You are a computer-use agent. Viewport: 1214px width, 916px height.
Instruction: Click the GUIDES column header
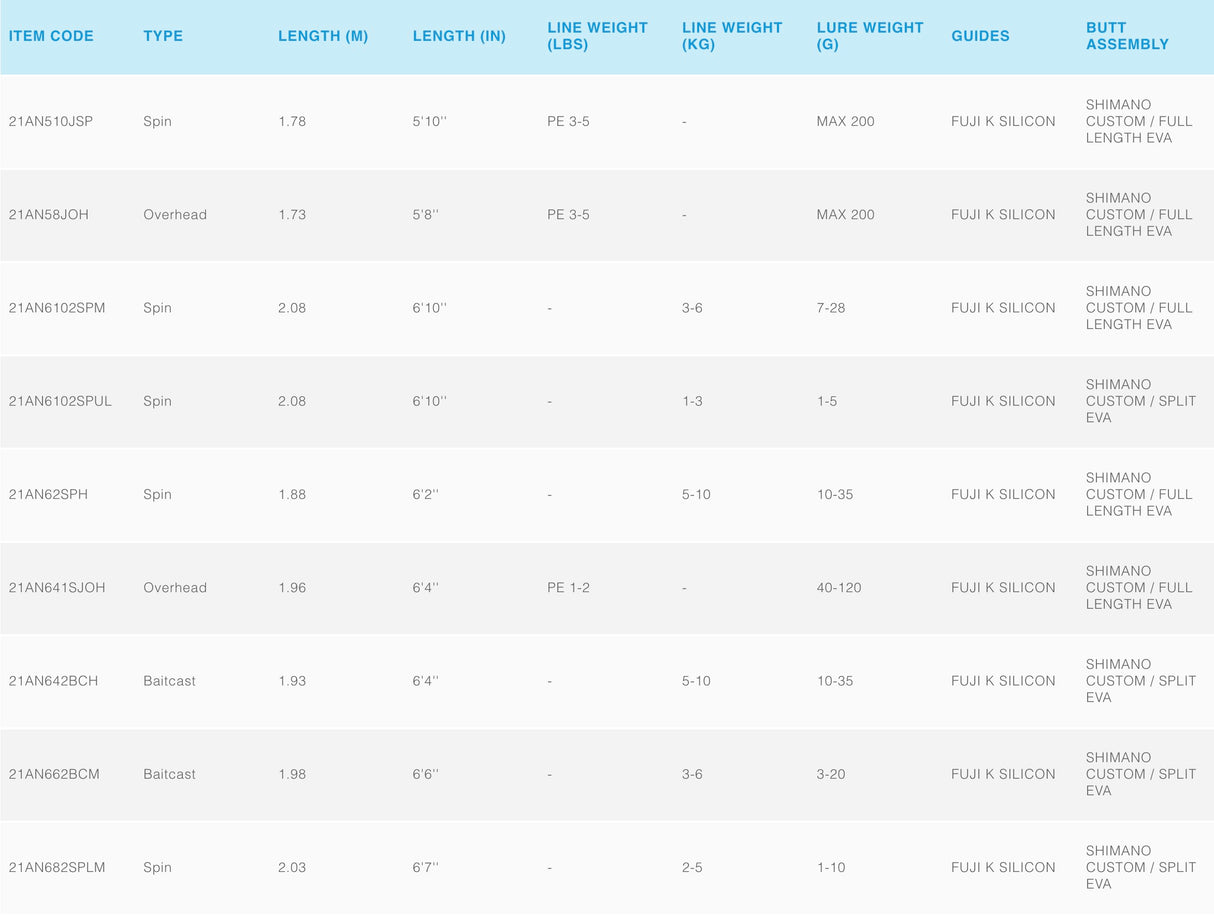(980, 36)
